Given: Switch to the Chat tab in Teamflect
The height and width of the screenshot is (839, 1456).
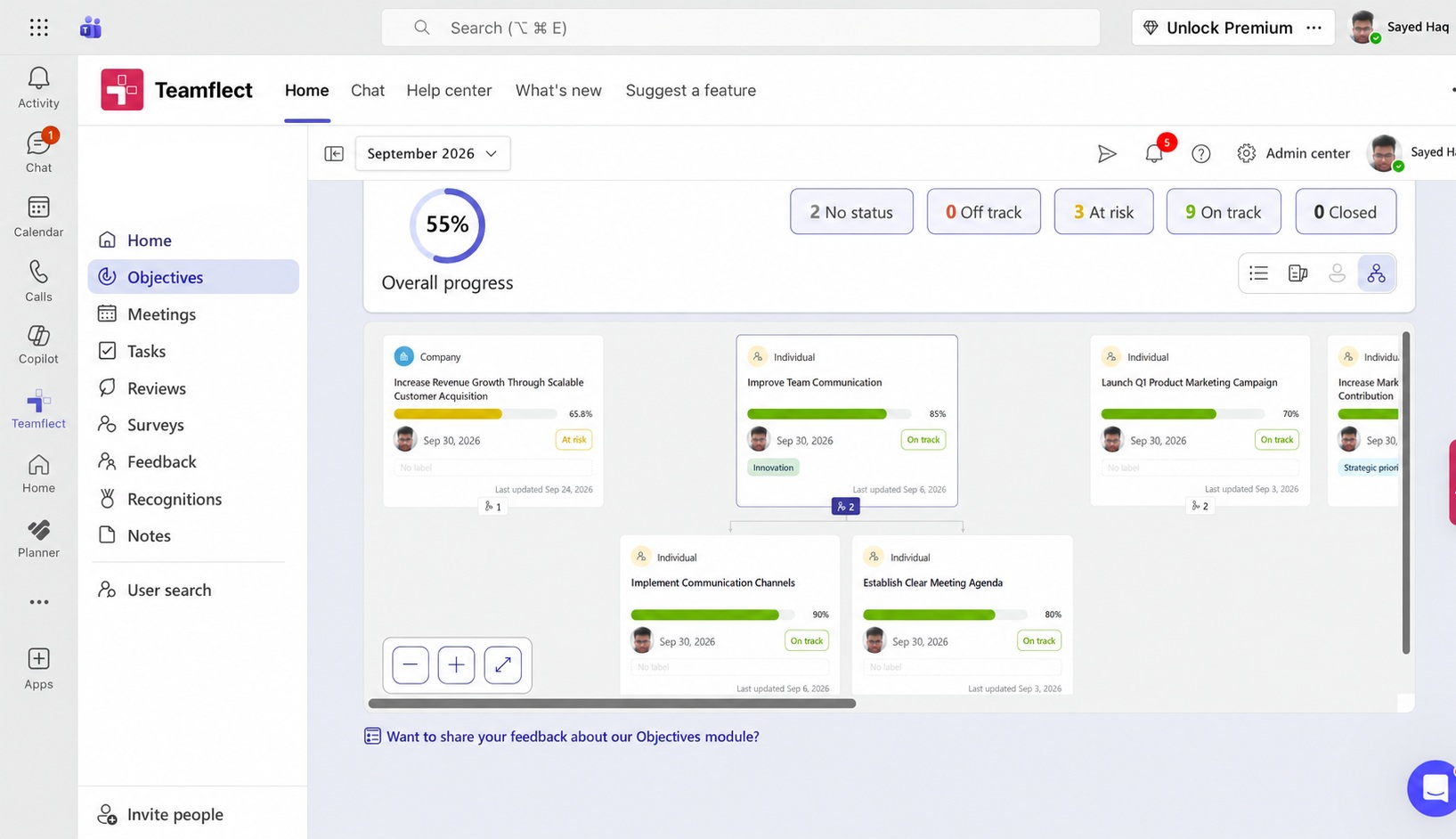Looking at the screenshot, I should coord(368,90).
